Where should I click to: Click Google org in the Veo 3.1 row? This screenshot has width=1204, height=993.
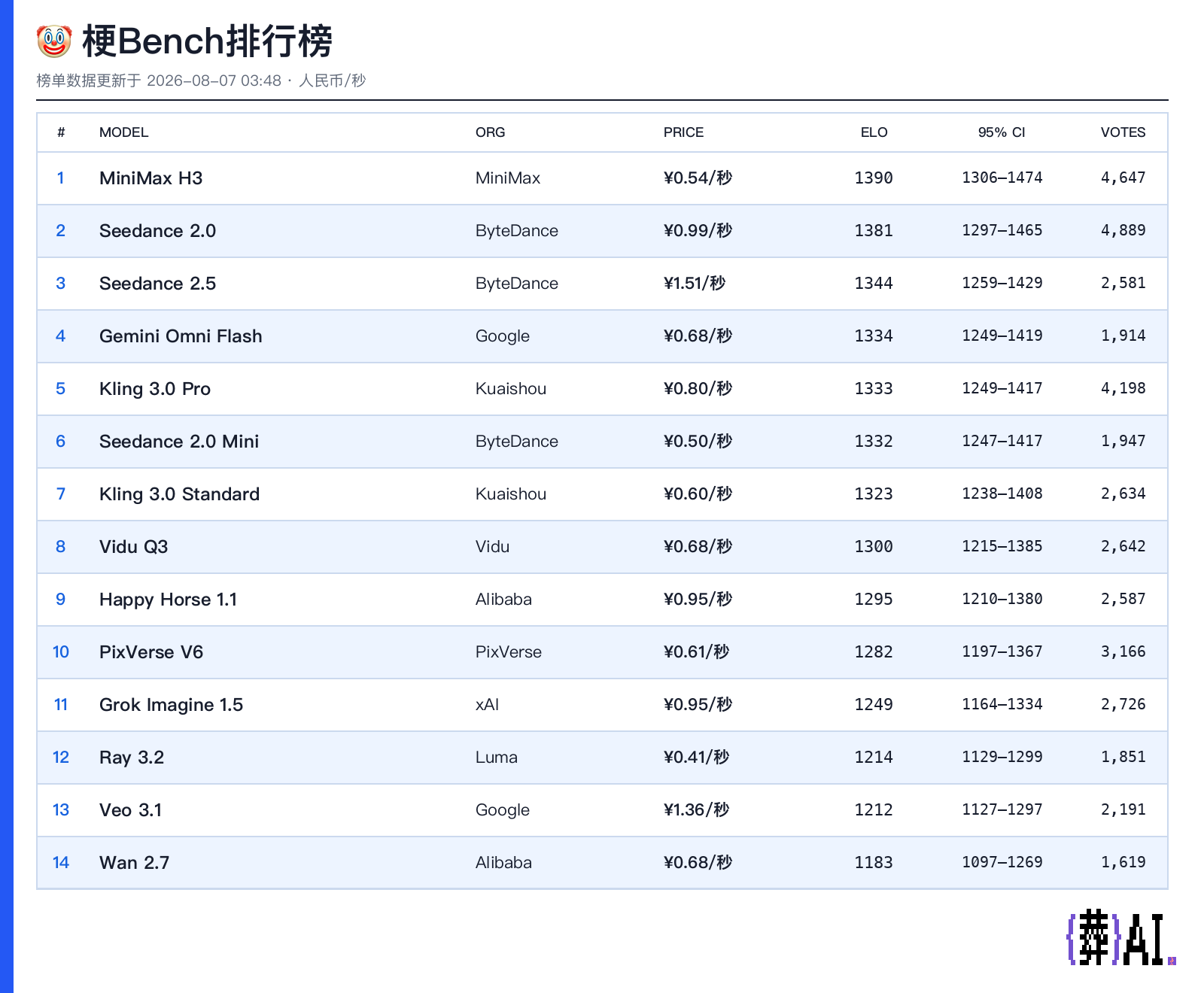pos(503,810)
